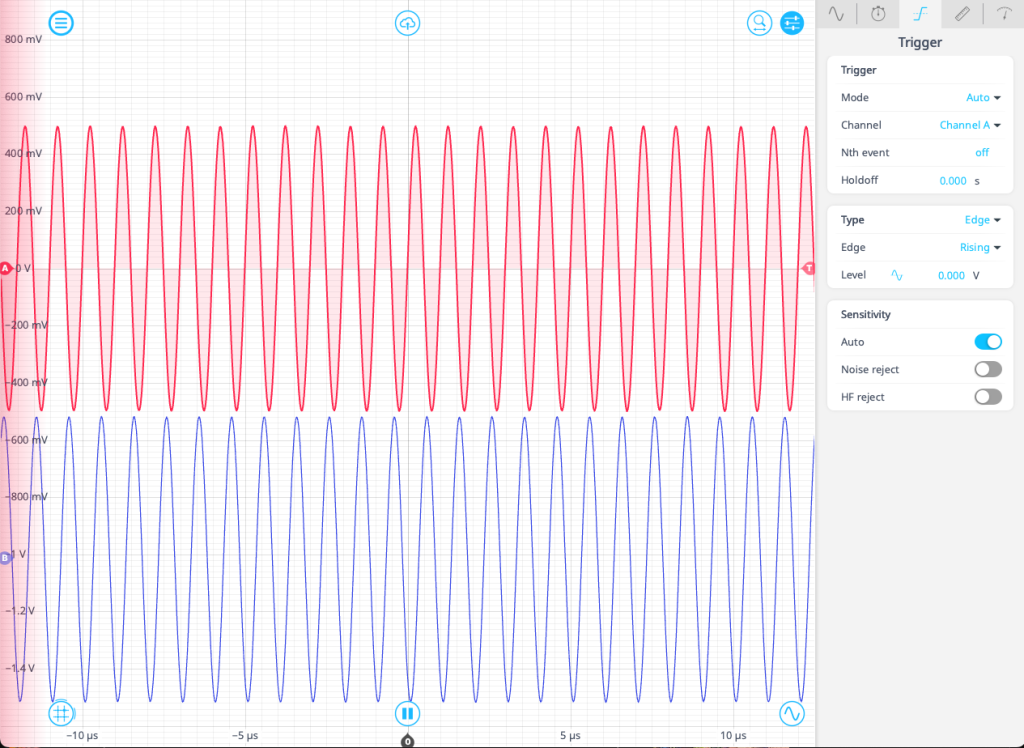Image resolution: width=1024 pixels, height=748 pixels.
Task: Open the trigger Mode Auto dropdown
Action: (x=983, y=97)
